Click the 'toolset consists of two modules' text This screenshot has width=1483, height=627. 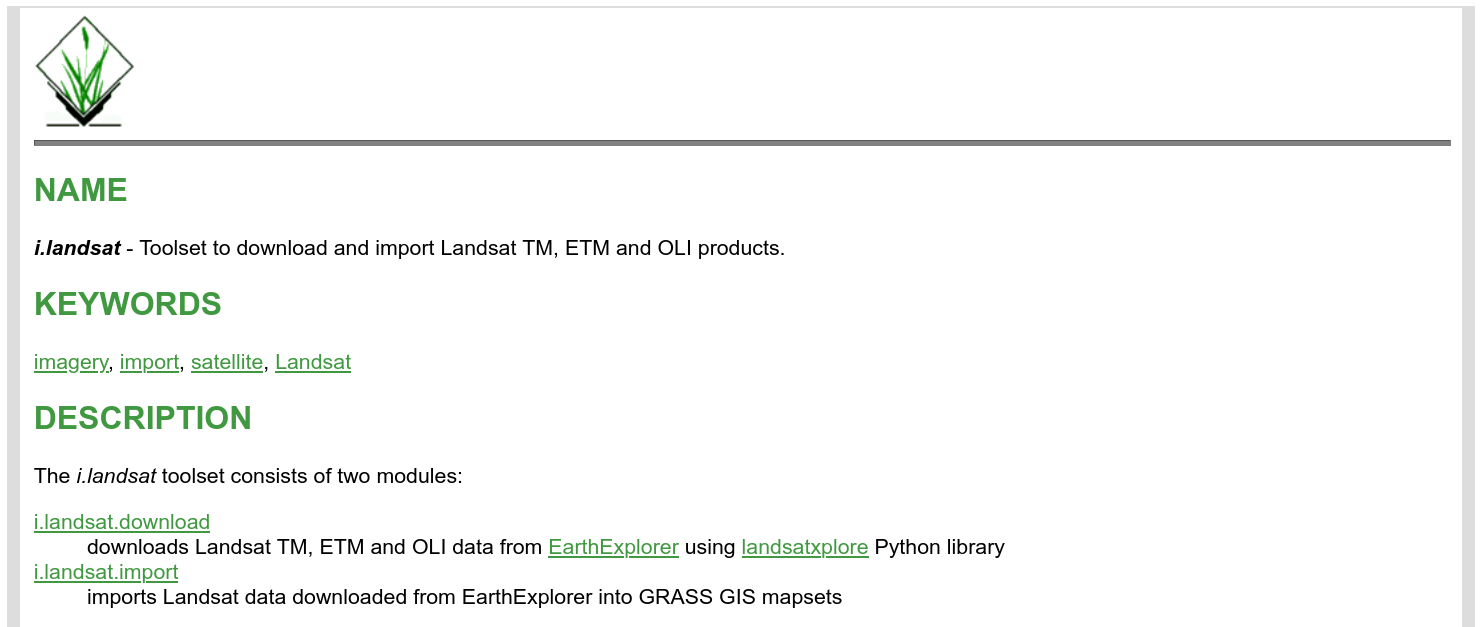tap(312, 476)
